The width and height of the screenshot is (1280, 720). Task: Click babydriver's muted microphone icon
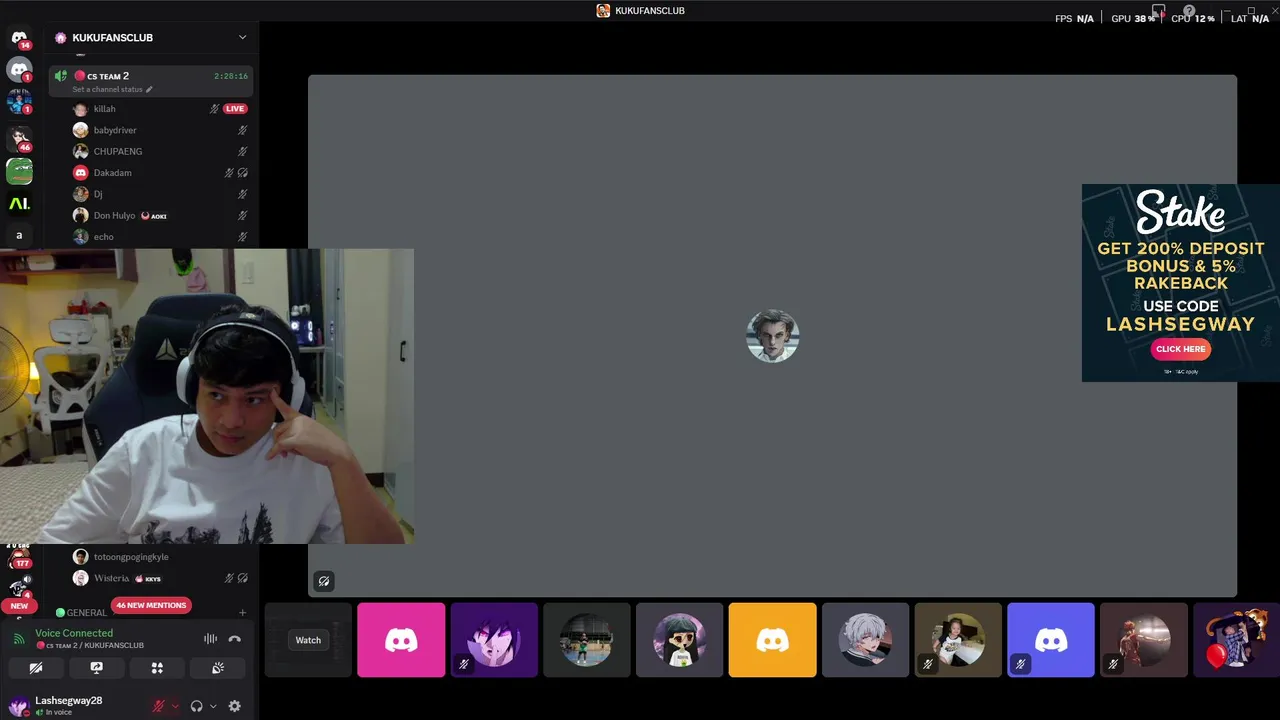pos(242,130)
